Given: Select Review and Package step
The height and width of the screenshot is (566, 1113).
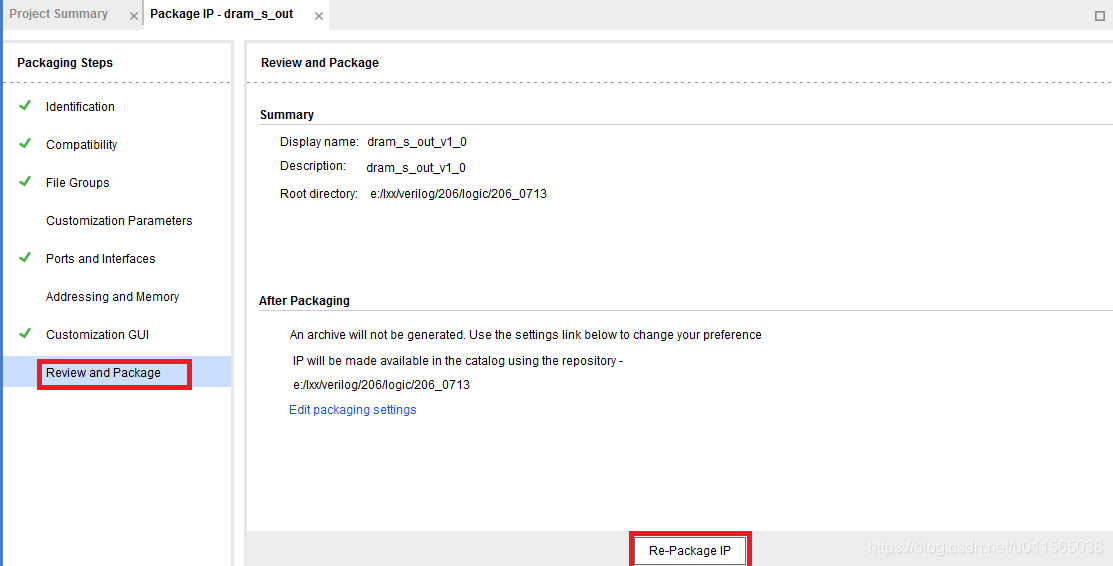Looking at the screenshot, I should click(103, 373).
